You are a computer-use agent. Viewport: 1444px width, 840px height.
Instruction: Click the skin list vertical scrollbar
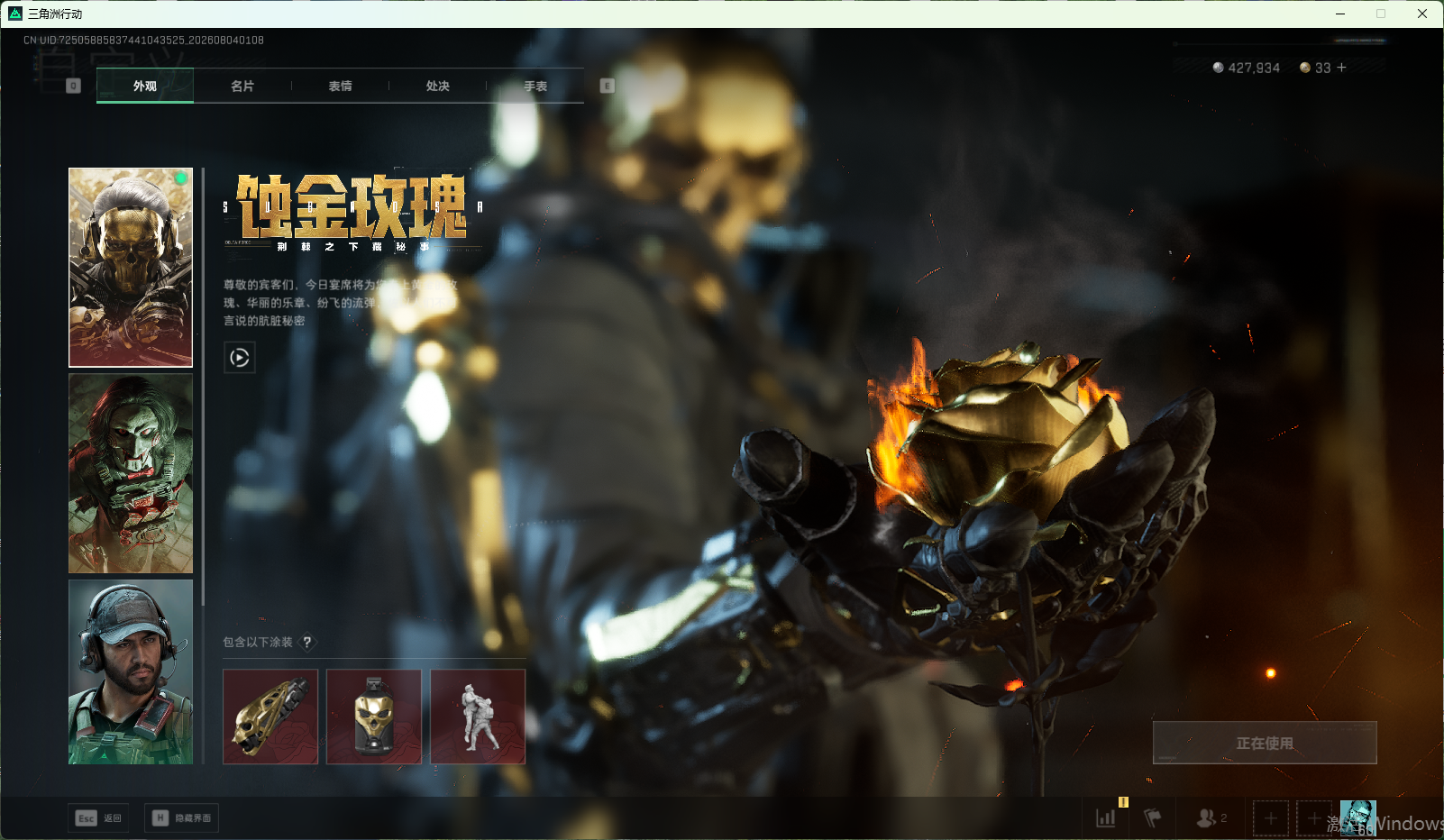[204, 387]
